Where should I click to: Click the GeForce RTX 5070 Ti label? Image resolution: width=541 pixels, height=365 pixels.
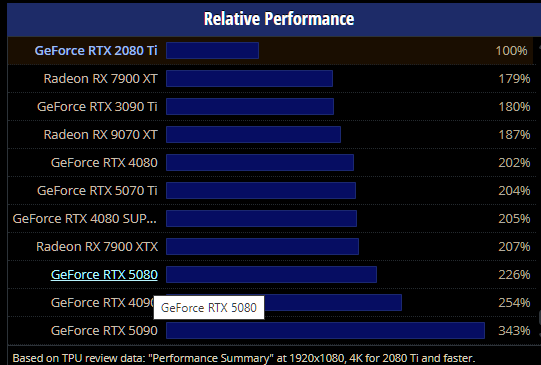click(x=97, y=190)
